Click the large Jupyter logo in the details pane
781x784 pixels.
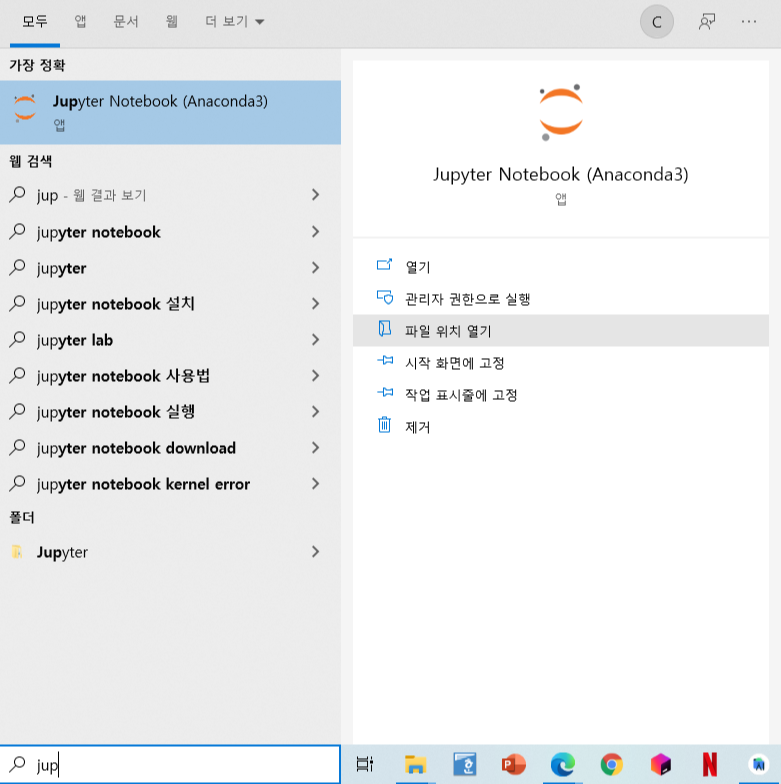(x=560, y=112)
